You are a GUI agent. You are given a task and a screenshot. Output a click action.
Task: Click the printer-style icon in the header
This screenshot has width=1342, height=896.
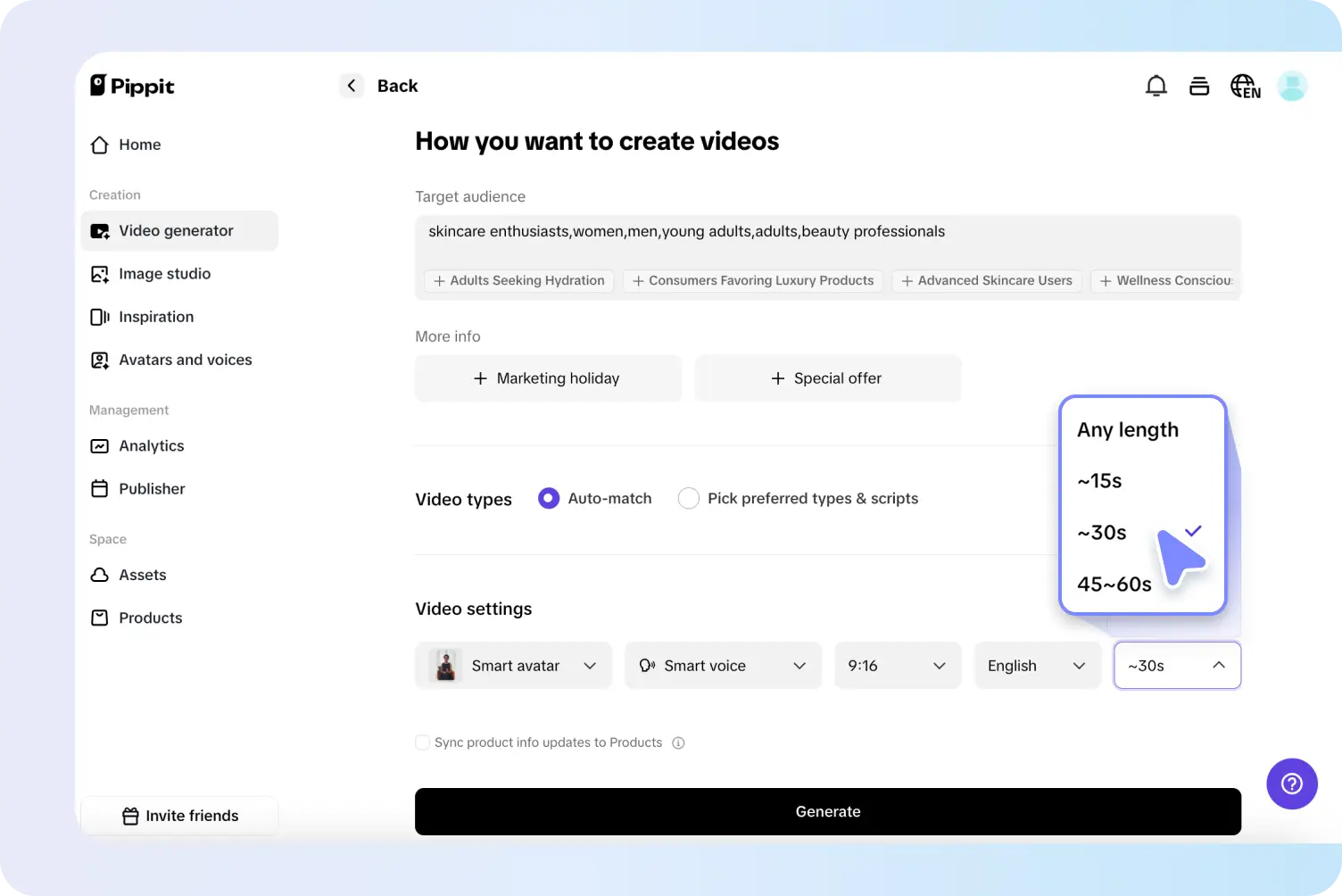tap(1199, 85)
